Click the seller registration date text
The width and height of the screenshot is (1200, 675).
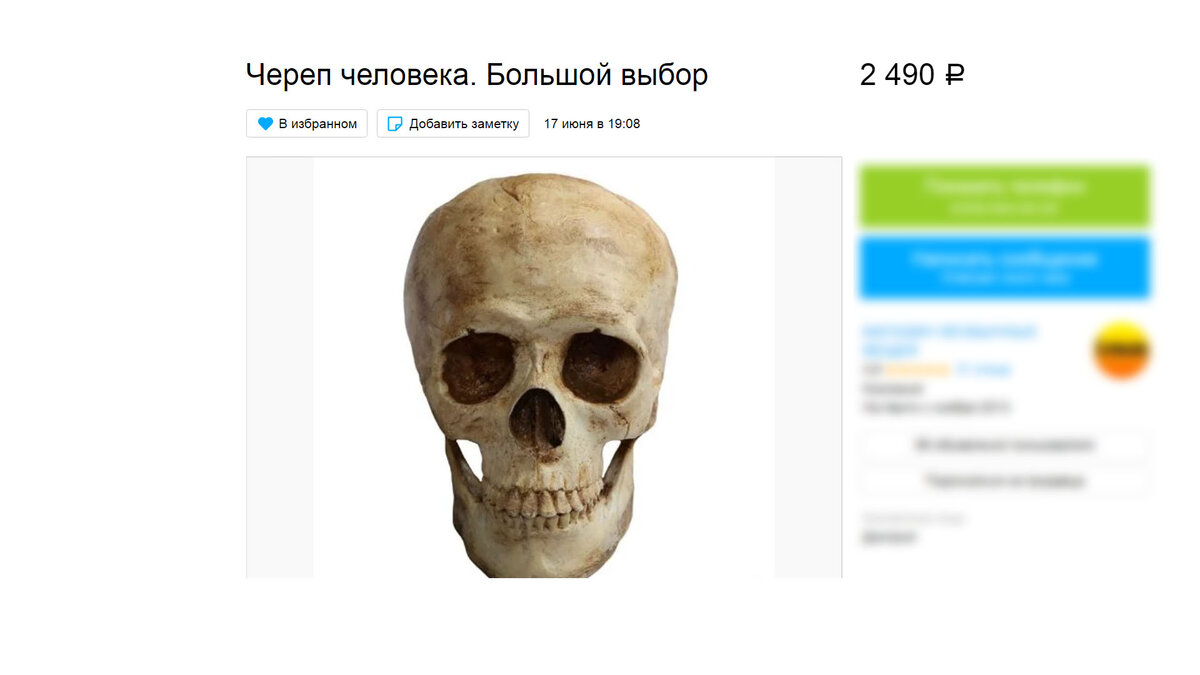[935, 407]
